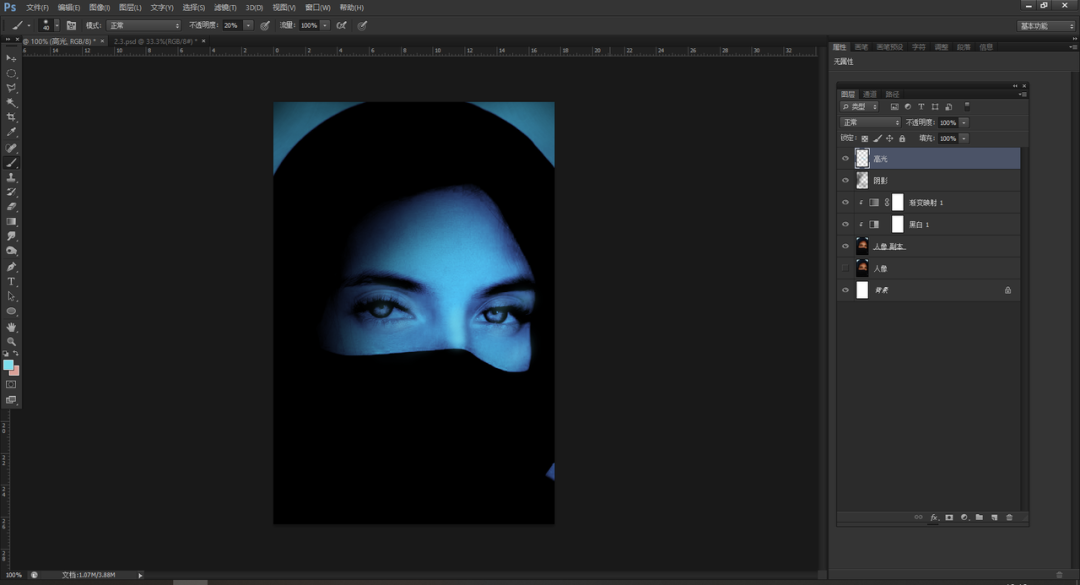Select the Clone Stamp tool
The height and width of the screenshot is (585, 1080).
pos(11,178)
